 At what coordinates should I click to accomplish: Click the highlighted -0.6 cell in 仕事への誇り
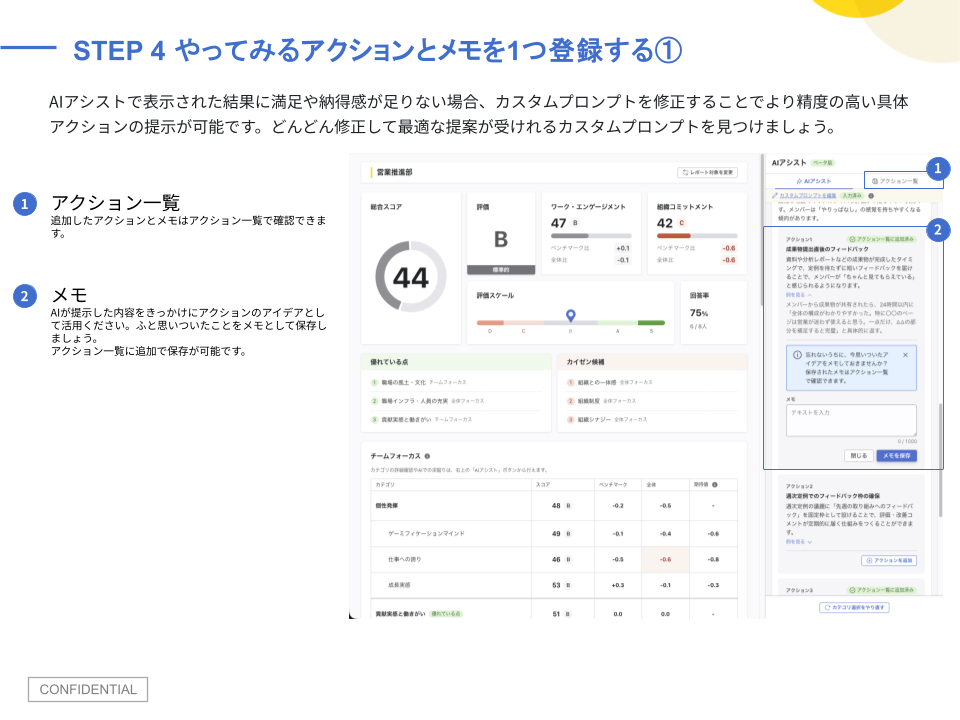coord(666,560)
